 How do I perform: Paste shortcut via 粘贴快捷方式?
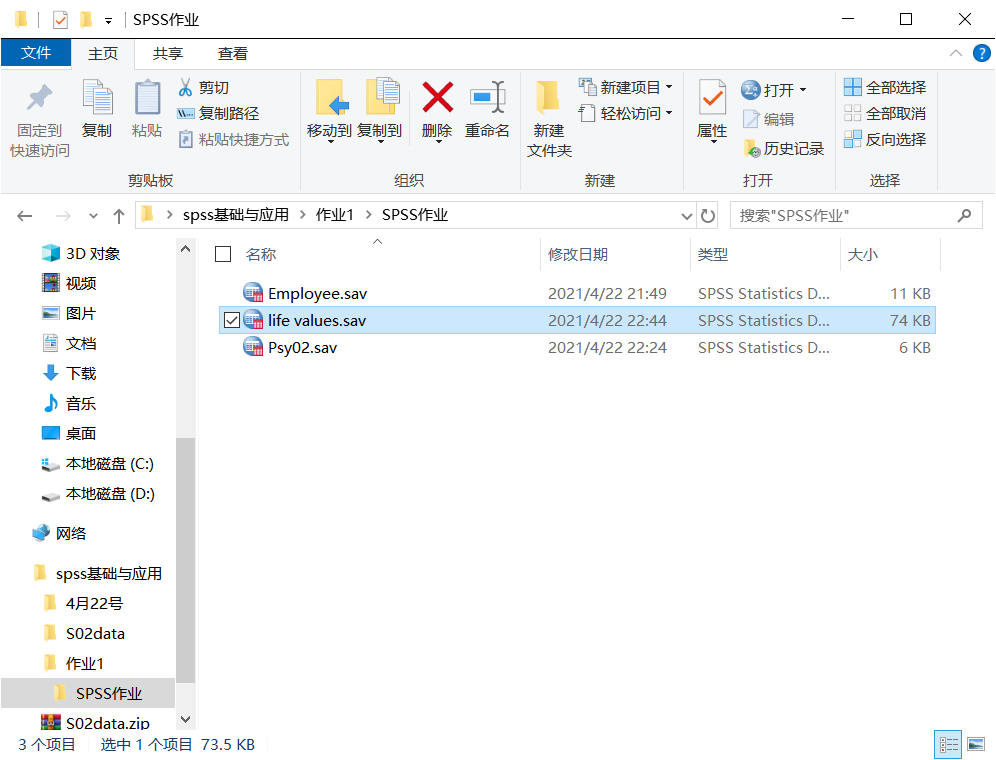pos(233,139)
